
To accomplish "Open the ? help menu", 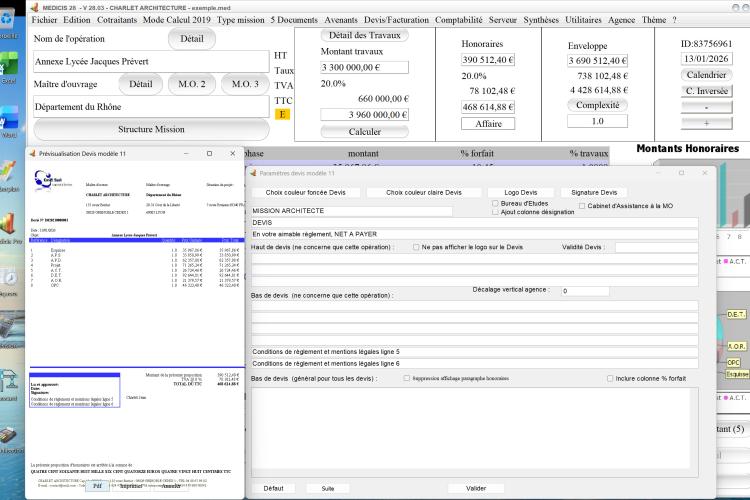I will click(x=674, y=20).
